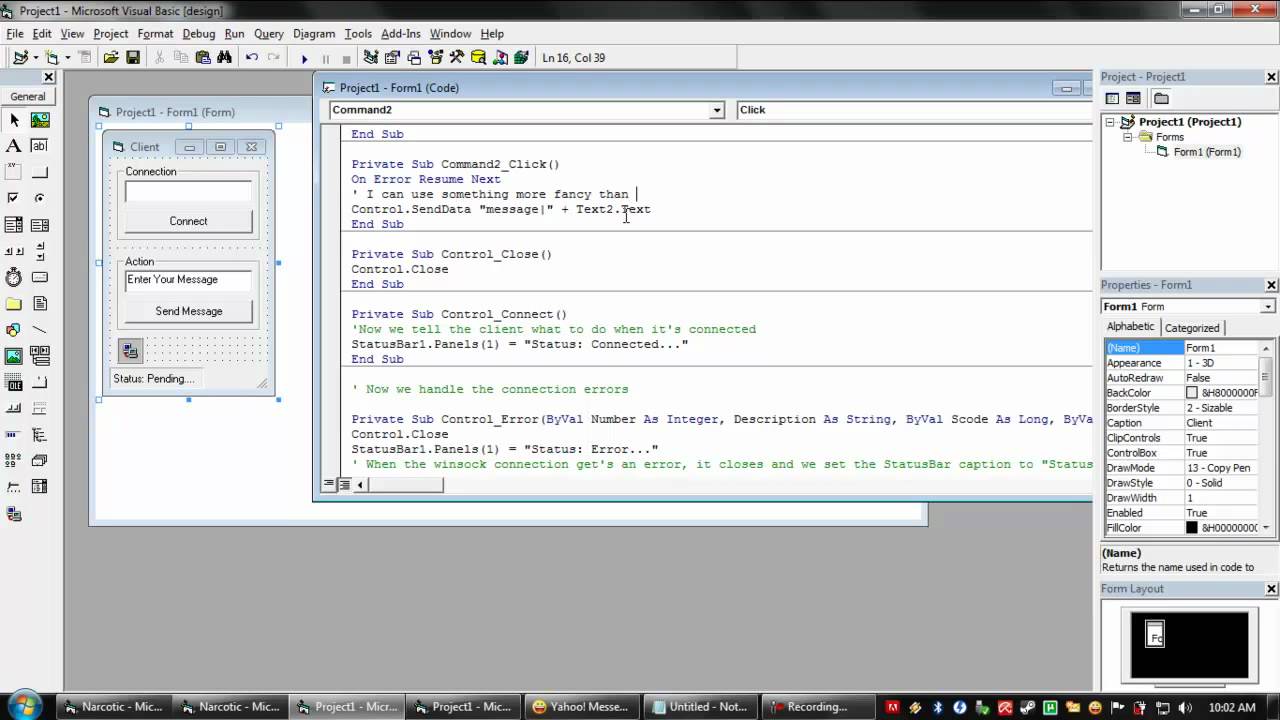Switch to Procedure View in code window
This screenshot has width=1280, height=720.
click(x=329, y=484)
